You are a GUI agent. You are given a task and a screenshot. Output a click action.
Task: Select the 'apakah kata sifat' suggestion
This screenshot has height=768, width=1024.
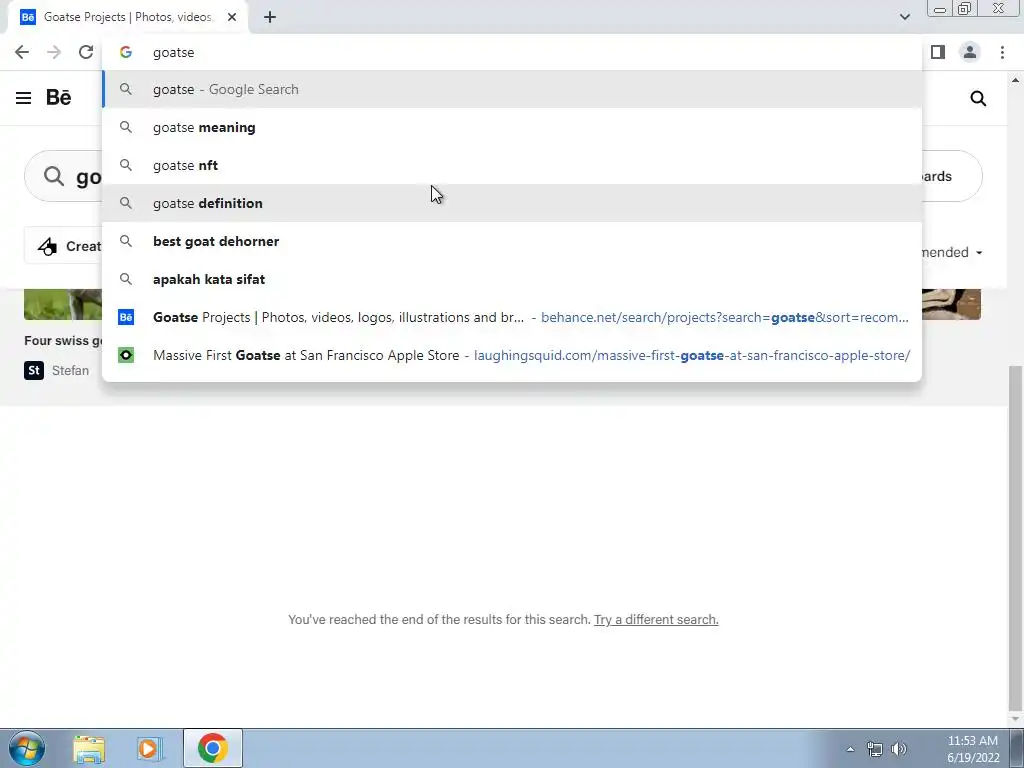click(512, 279)
